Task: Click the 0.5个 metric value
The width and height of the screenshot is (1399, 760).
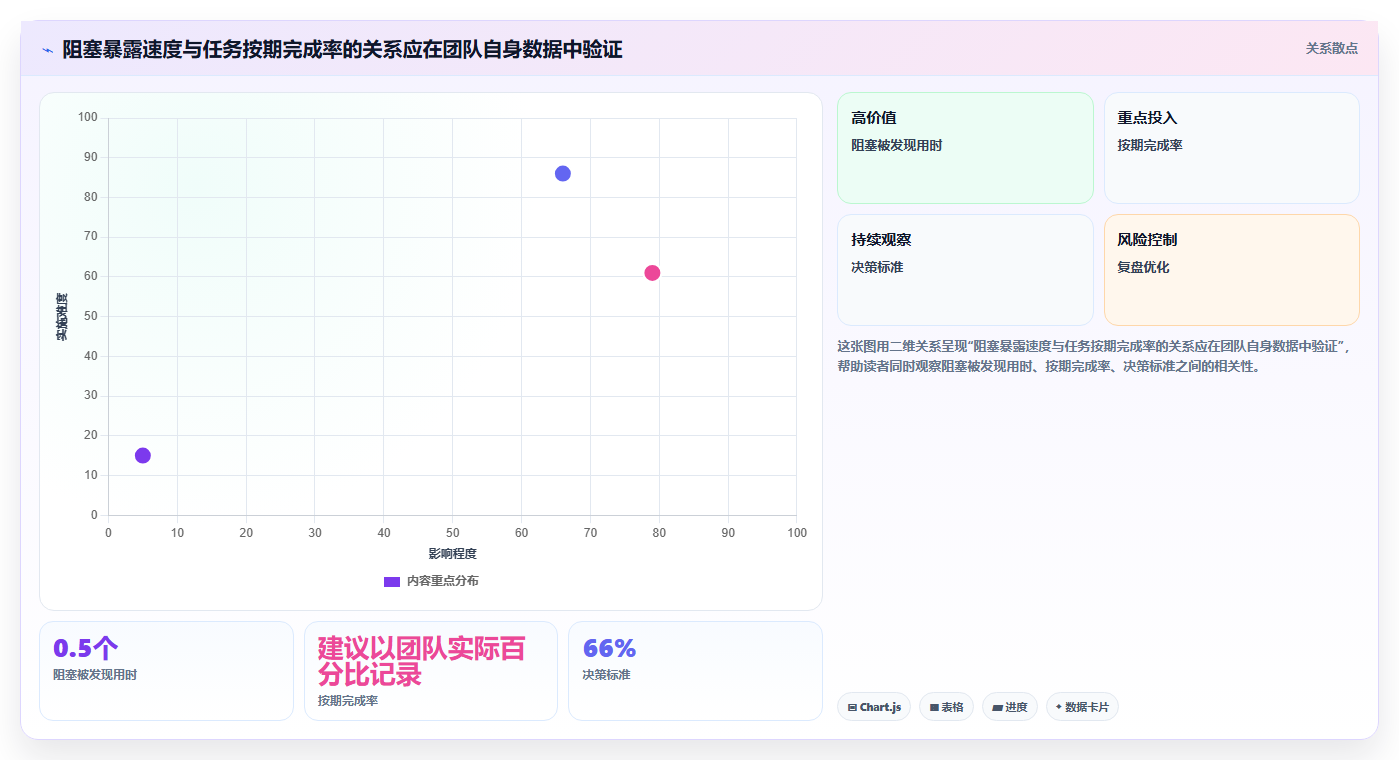Action: click(86, 648)
